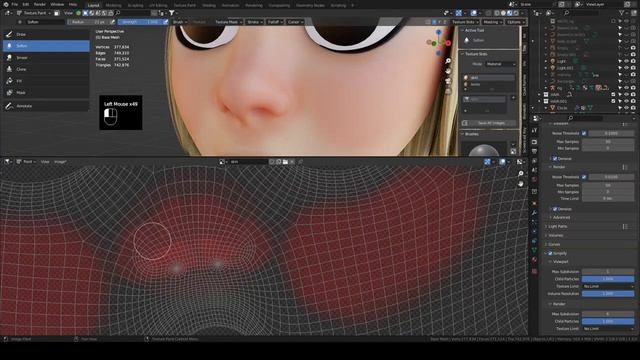Select the Fill tool
640x360 pixels.
click(46, 81)
